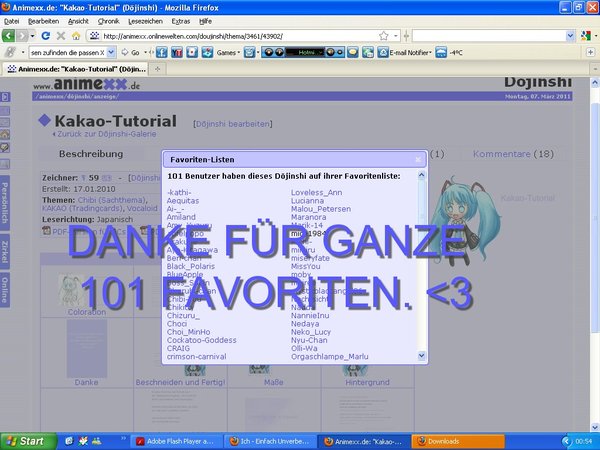
Task: Open the YouTube toolbar icon
Action: tap(176, 52)
